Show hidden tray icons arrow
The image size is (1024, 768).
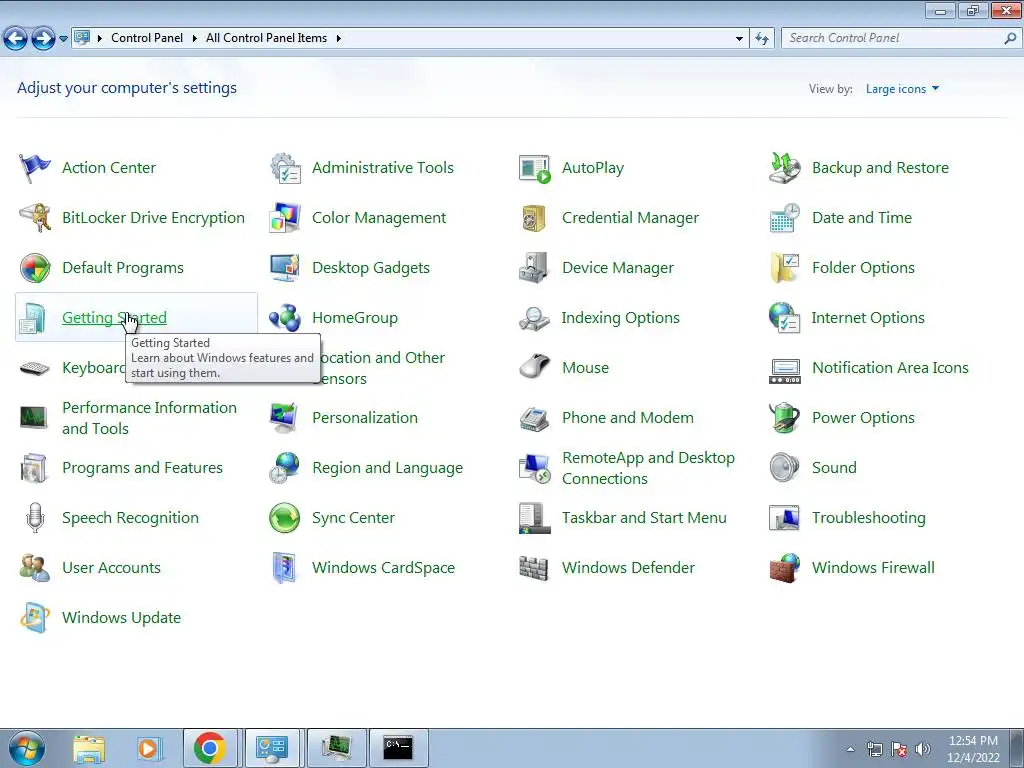850,749
